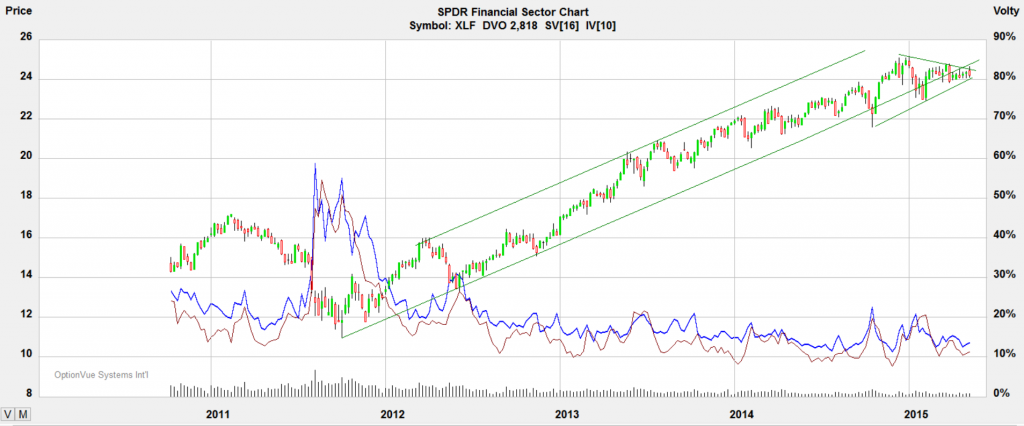Click the 90% volatility axis label
The image size is (1024, 426).
pyautogui.click(x=1004, y=37)
